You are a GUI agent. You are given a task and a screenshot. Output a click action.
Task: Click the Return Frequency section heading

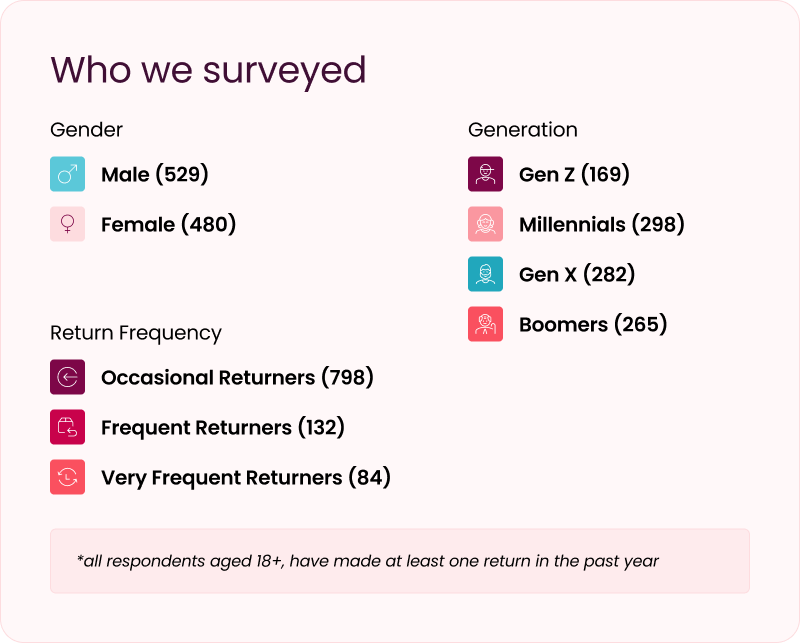[136, 333]
